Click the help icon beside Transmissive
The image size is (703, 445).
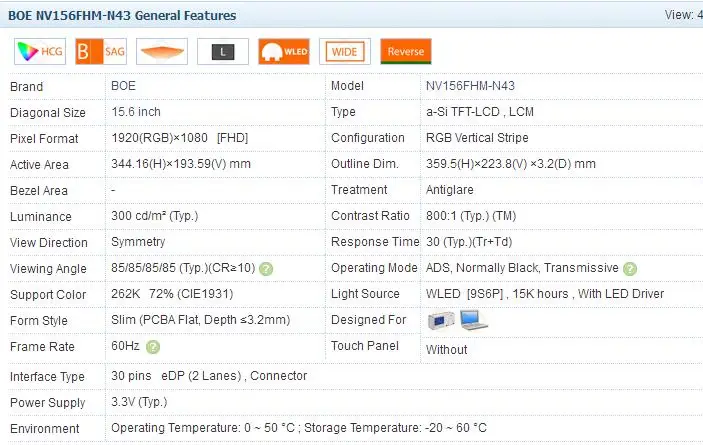630,269
